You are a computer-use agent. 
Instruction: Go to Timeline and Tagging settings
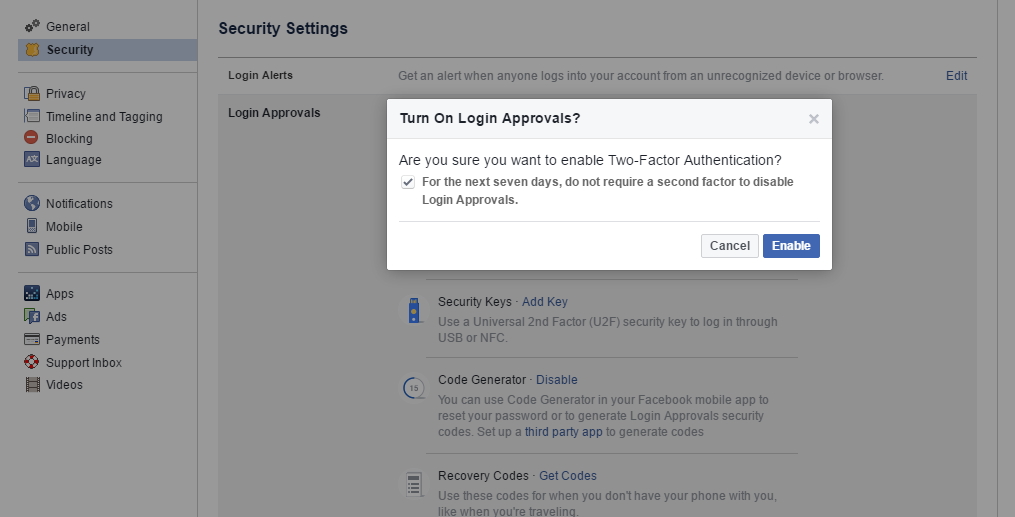point(104,117)
